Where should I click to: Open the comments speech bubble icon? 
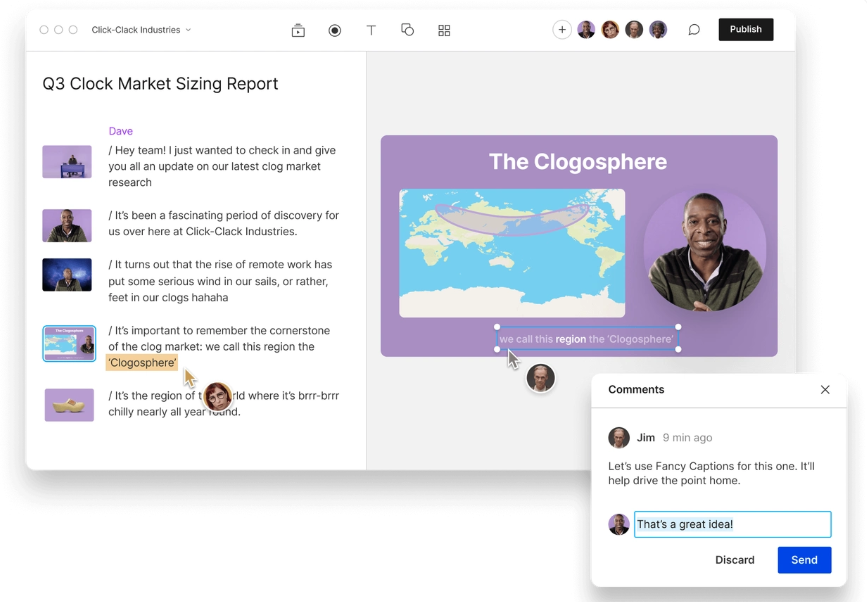pyautogui.click(x=693, y=30)
